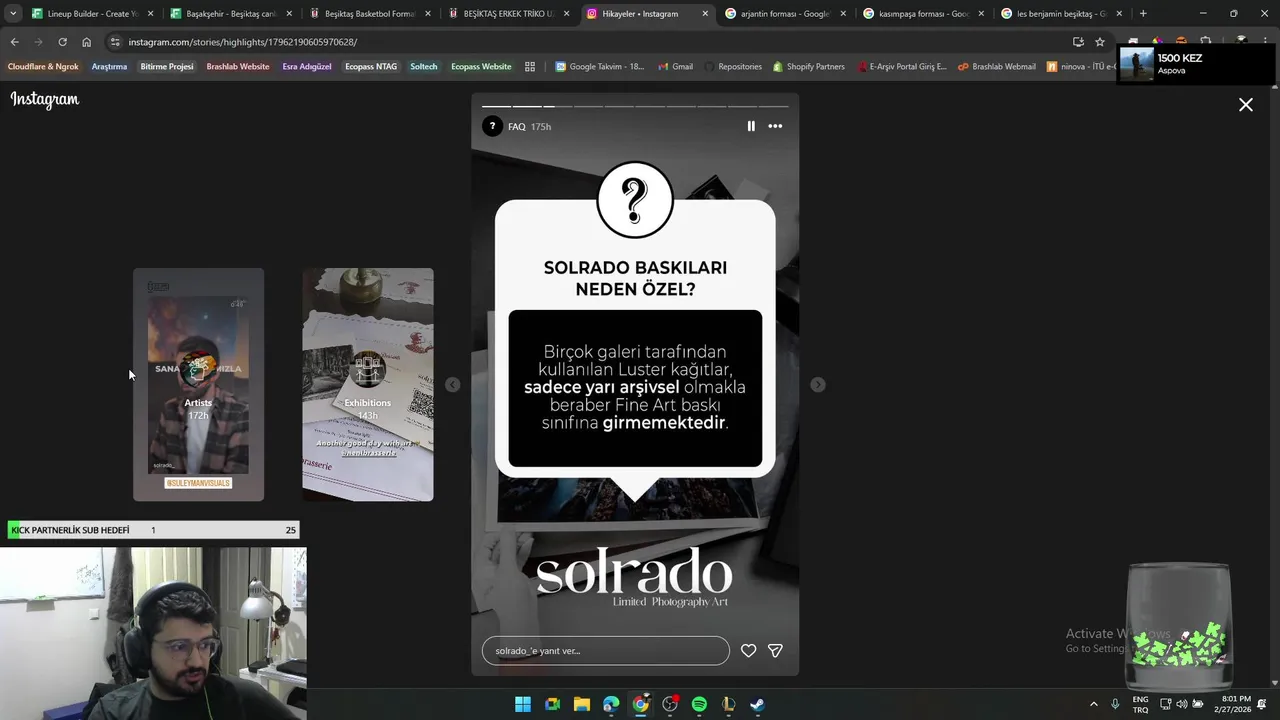This screenshot has height=720, width=1280.
Task: Open Chrome from the taskbar
Action: [x=640, y=704]
